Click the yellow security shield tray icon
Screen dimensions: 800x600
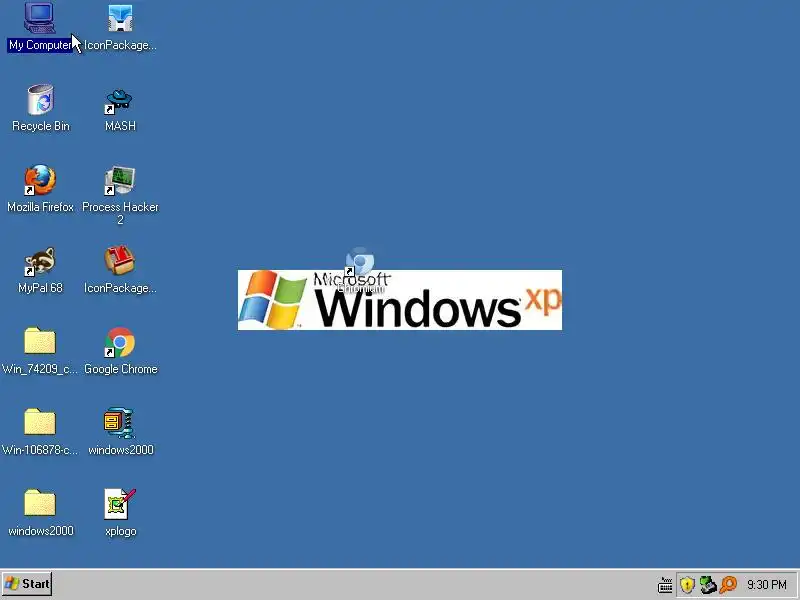coord(687,585)
